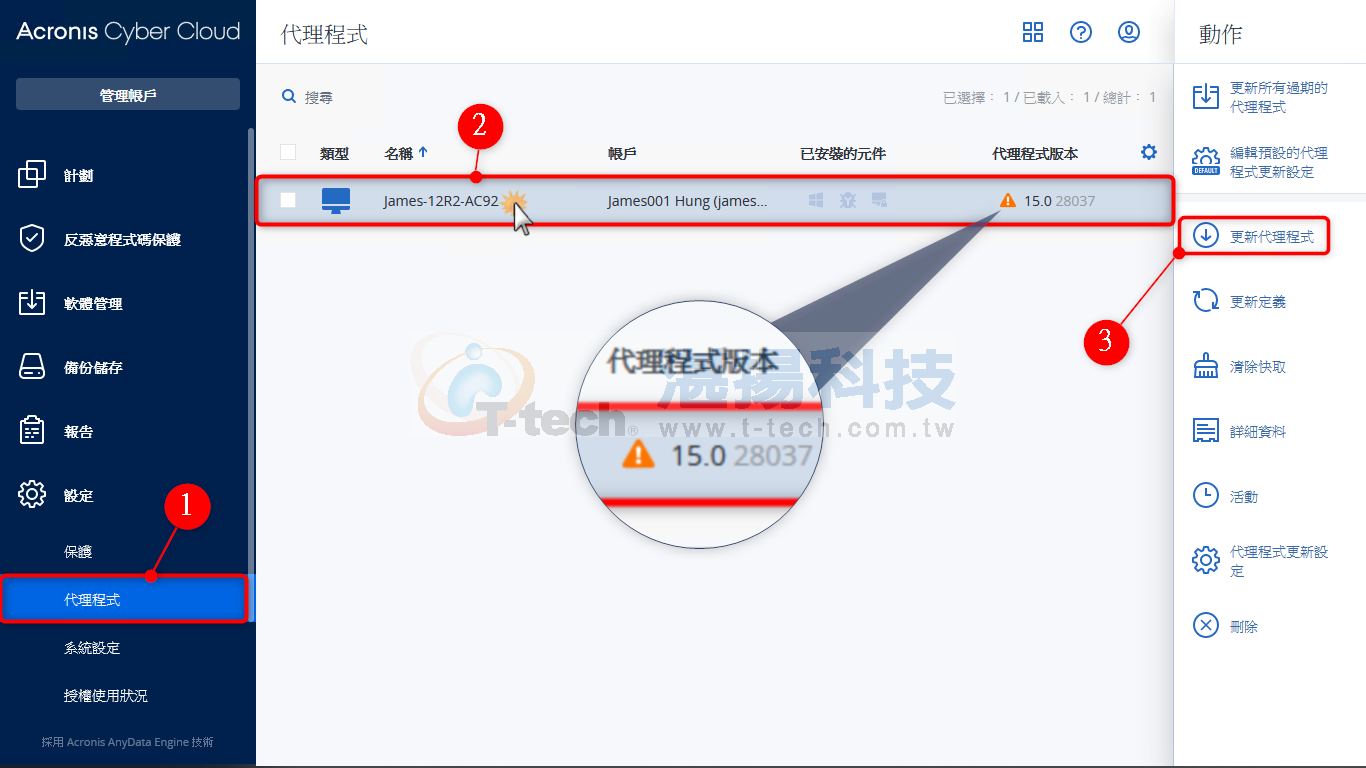Click the 設定 gear icon in sidebar
Viewport: 1366px width, 768px height.
coord(32,494)
